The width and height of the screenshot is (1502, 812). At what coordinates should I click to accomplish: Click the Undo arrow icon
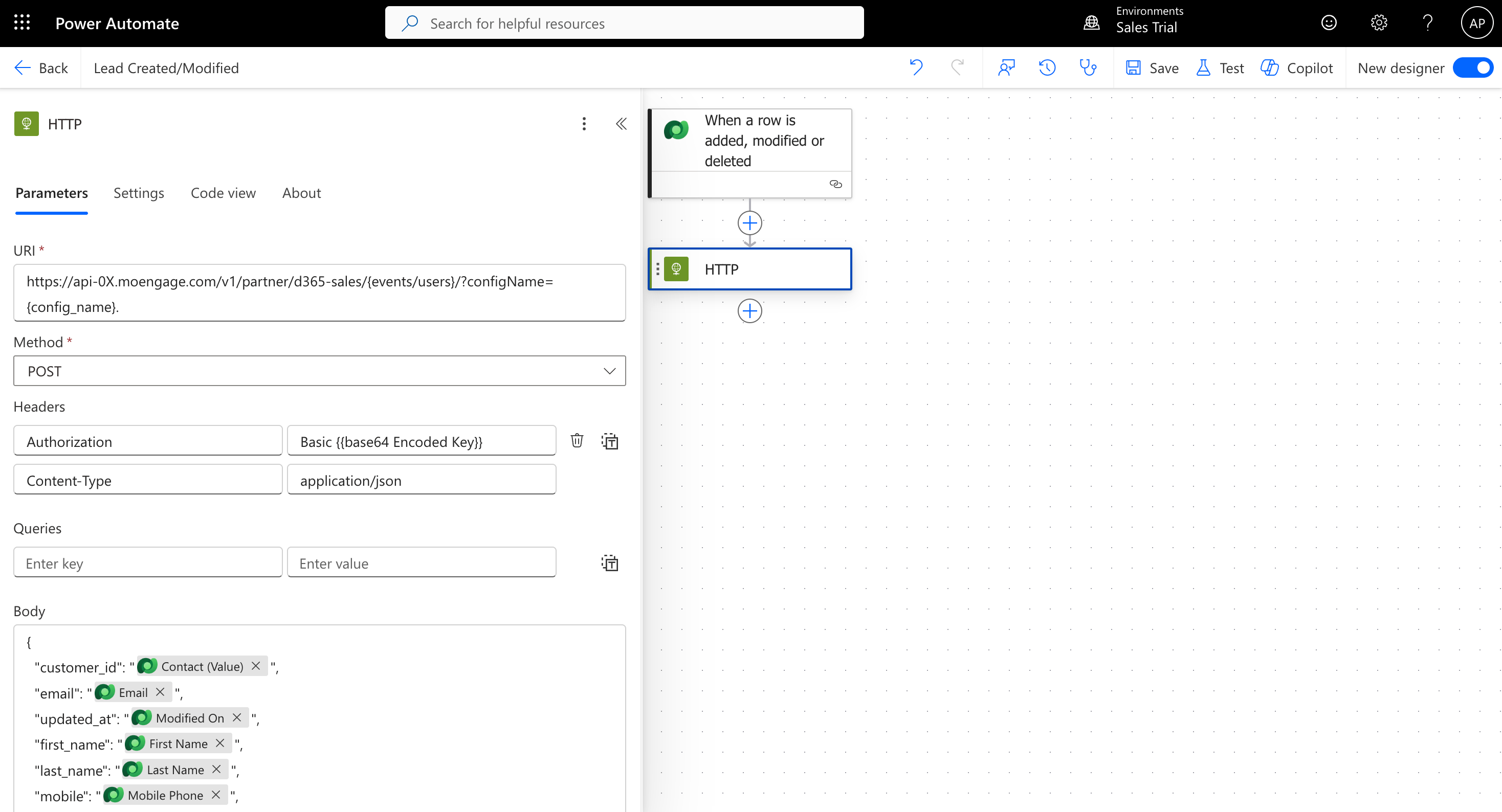(x=916, y=67)
